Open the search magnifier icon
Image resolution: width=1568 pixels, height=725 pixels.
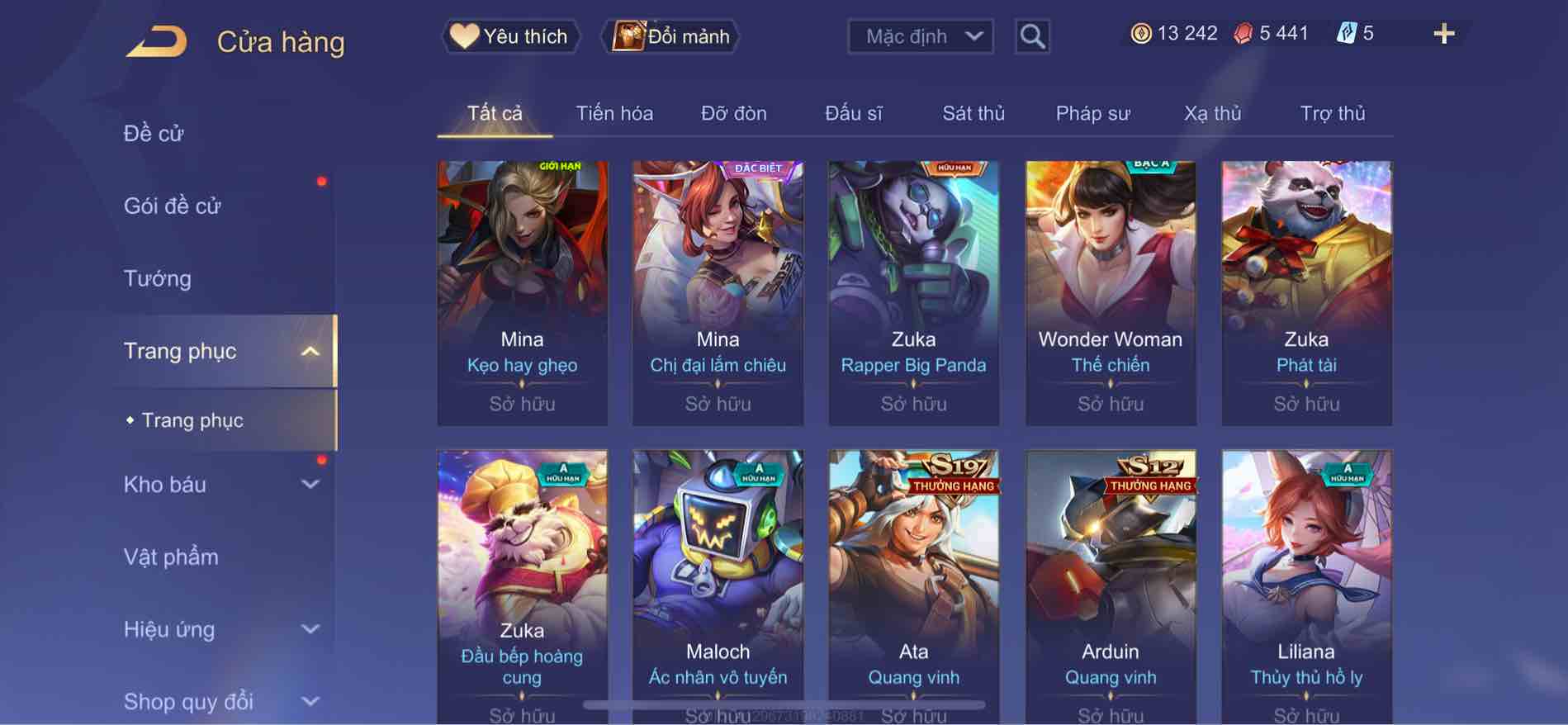(1032, 36)
